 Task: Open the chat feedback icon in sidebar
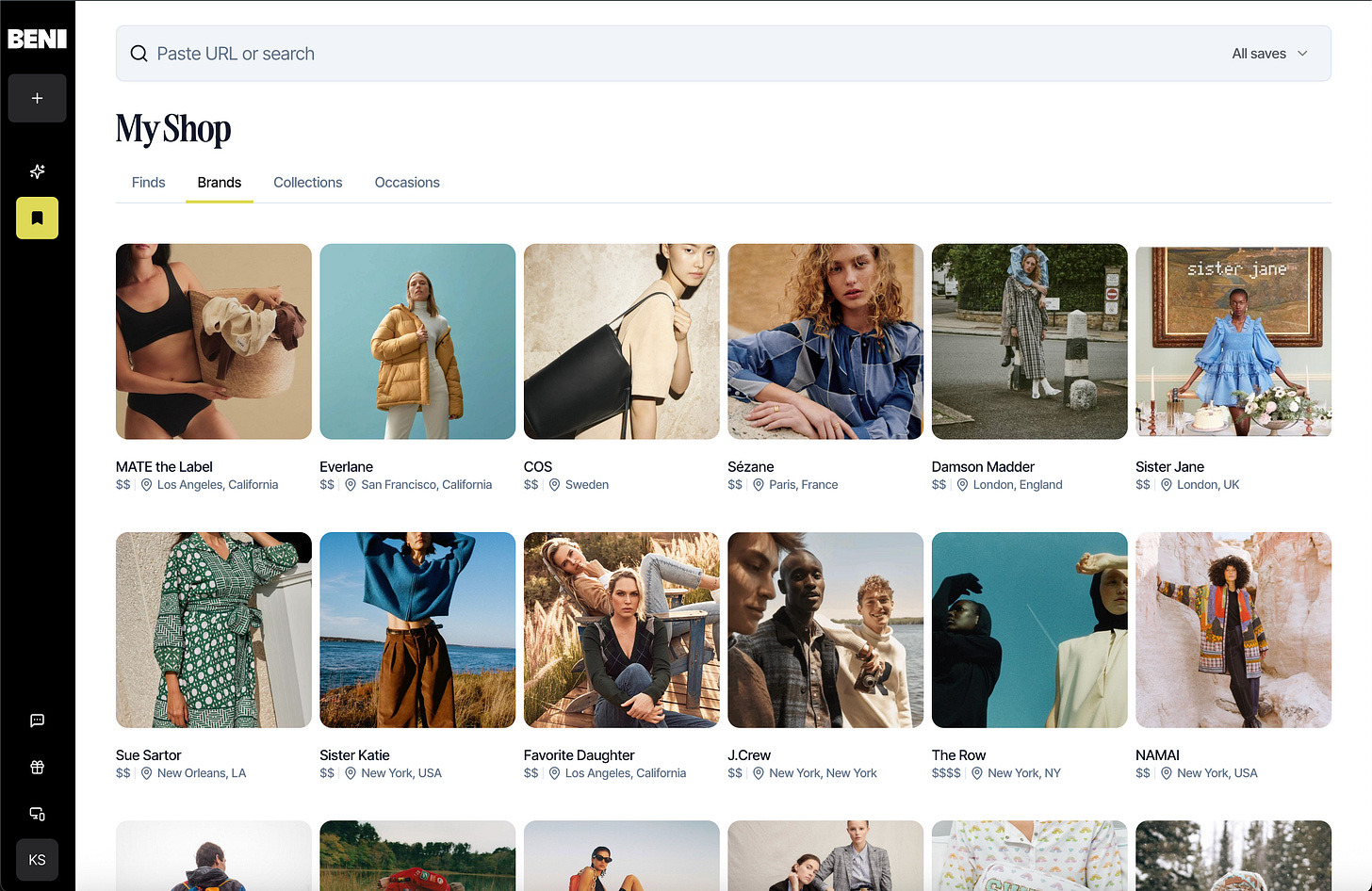coord(37,721)
